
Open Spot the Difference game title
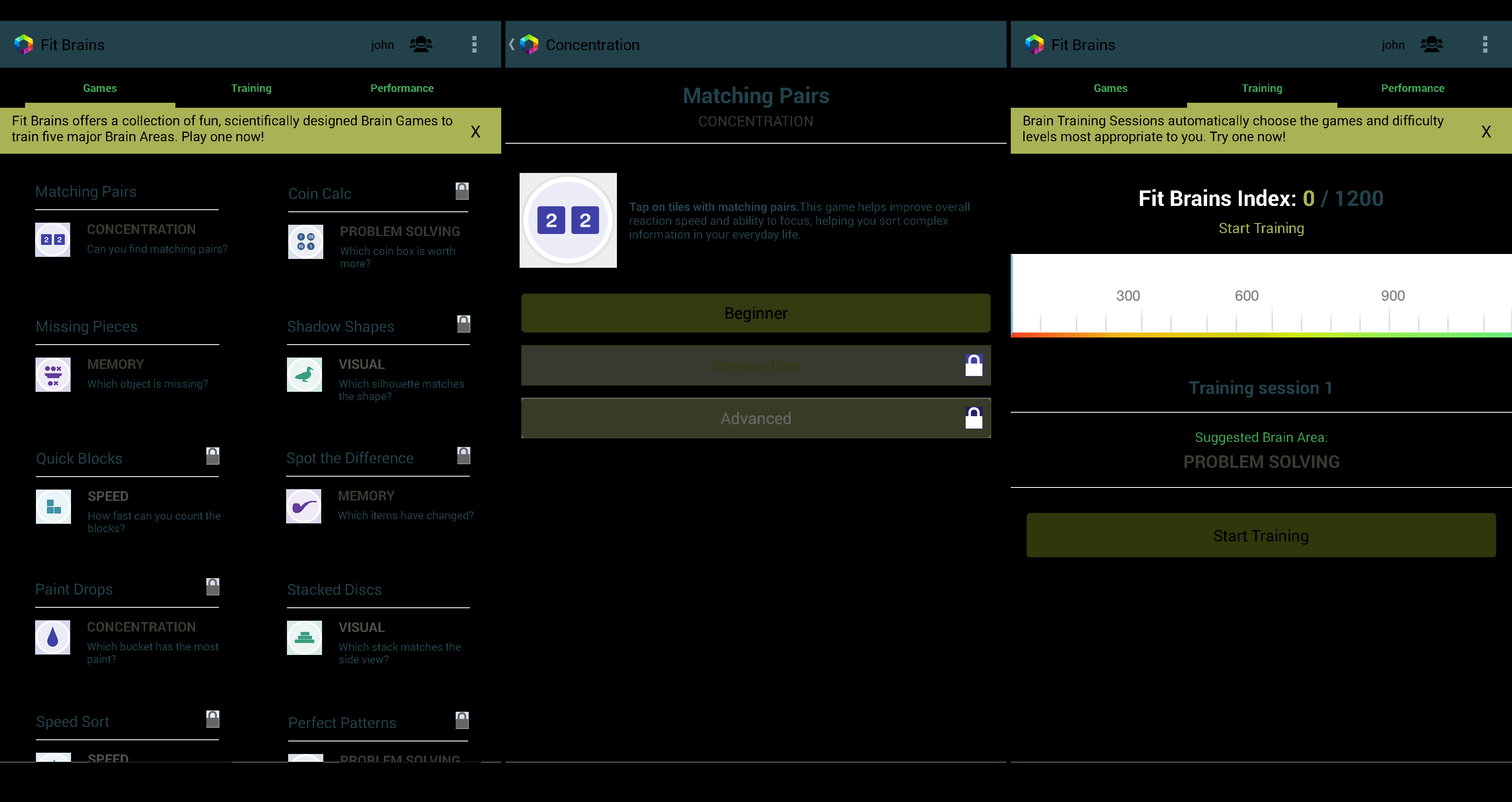click(x=350, y=458)
